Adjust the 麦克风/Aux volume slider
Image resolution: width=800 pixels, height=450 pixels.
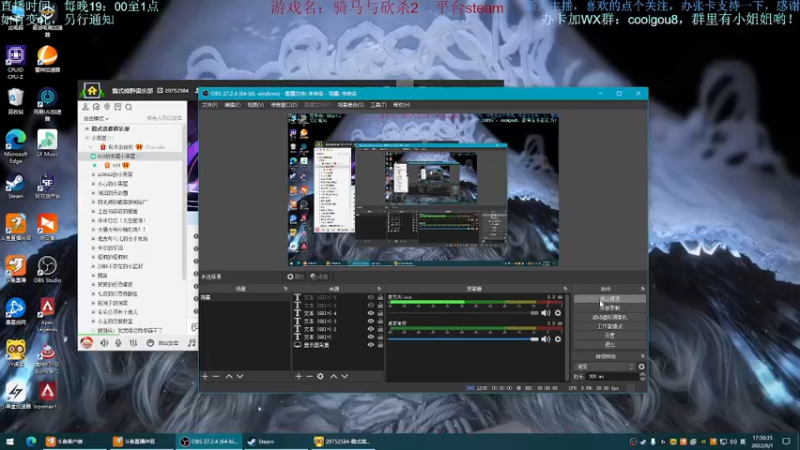(463, 313)
